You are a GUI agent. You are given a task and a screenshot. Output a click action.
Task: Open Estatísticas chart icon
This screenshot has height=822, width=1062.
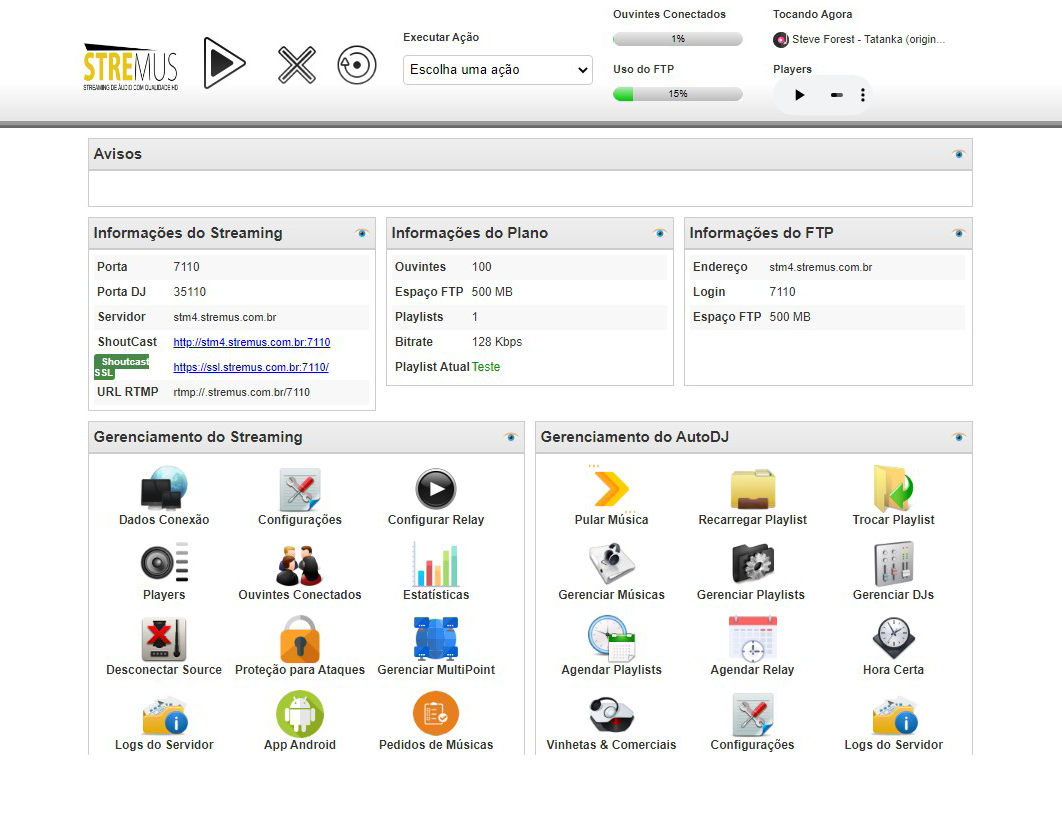click(x=436, y=565)
